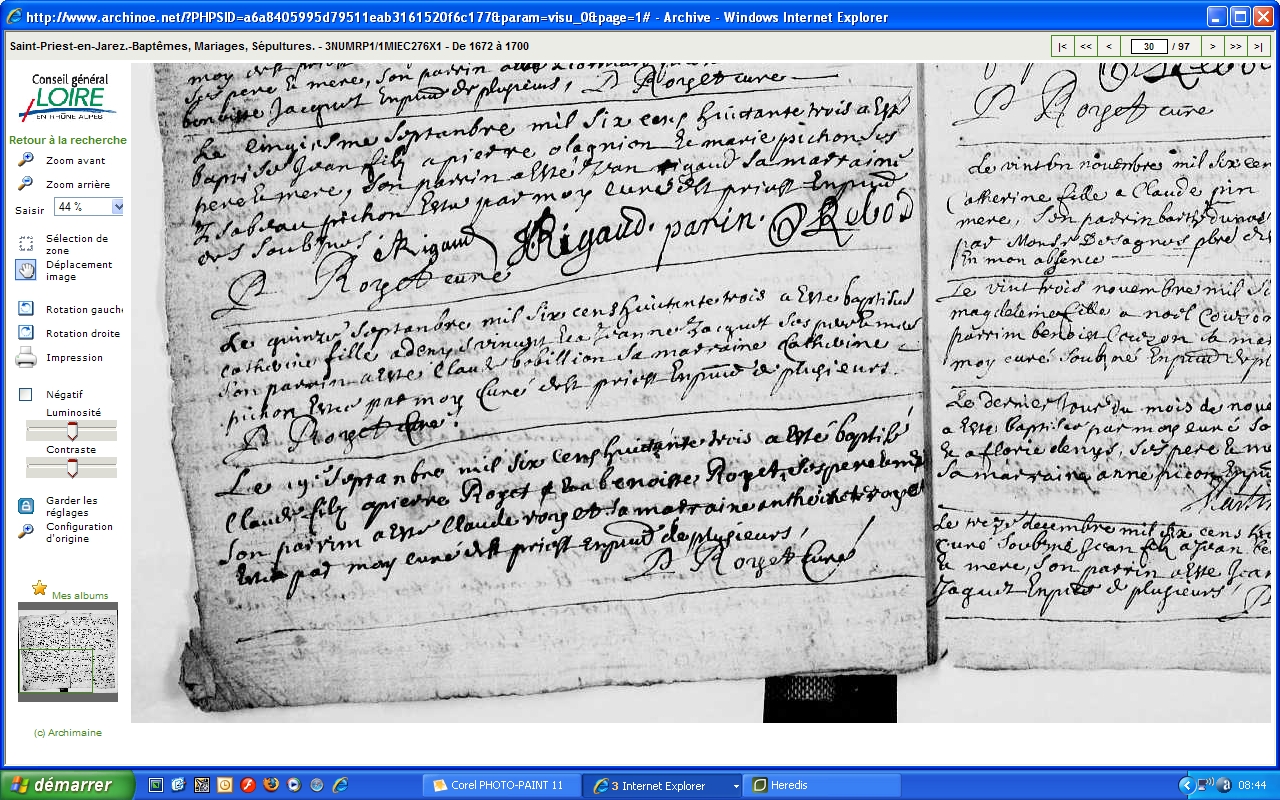The image size is (1280, 800).
Task: Reset view with Configuration d'origine icon
Action: pyautogui.click(x=26, y=531)
